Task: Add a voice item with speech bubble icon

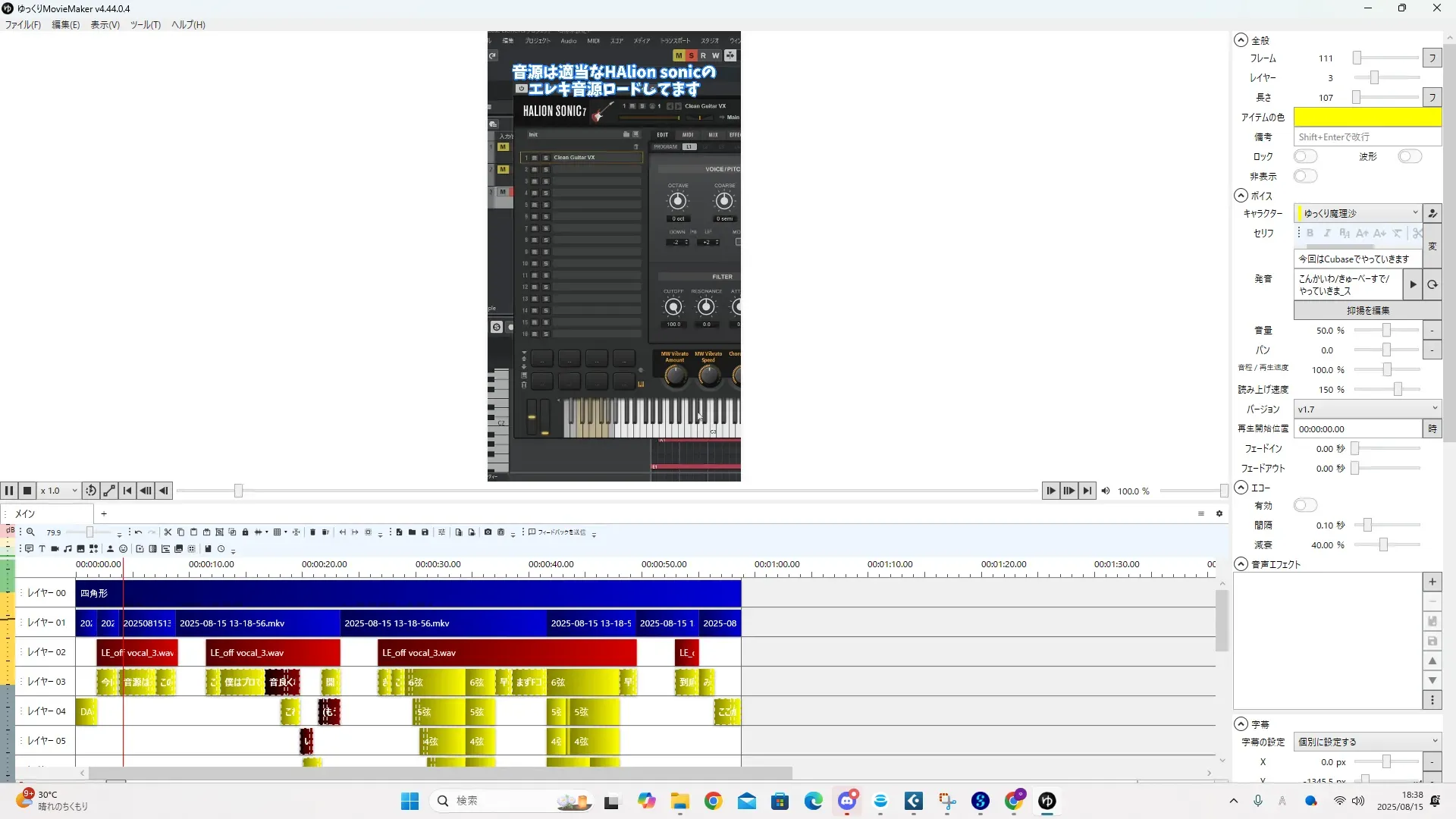Action: tap(29, 548)
